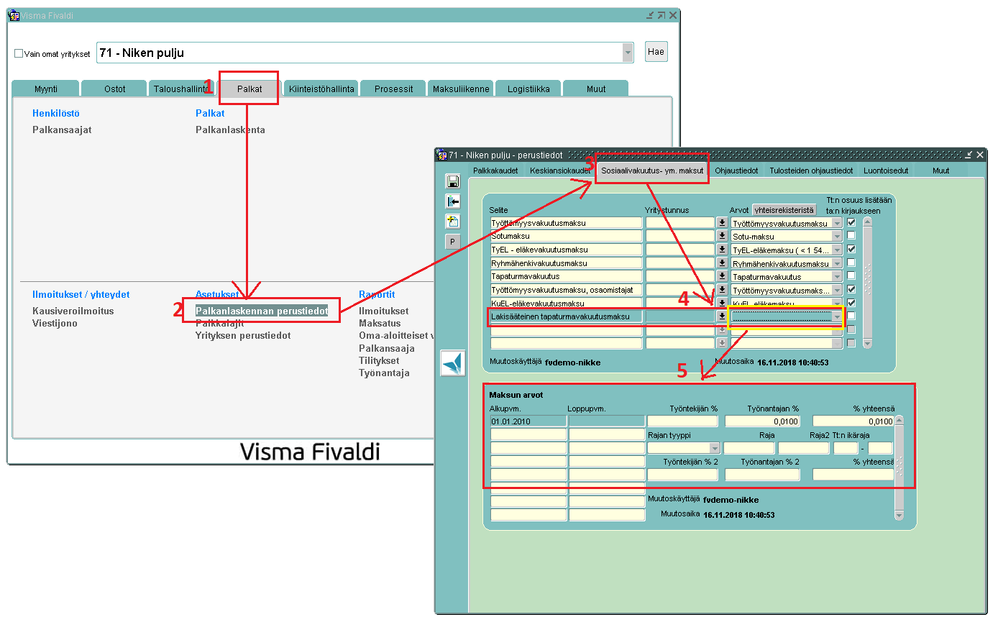Click the Hae button
998x620 pixels.
tap(656, 52)
